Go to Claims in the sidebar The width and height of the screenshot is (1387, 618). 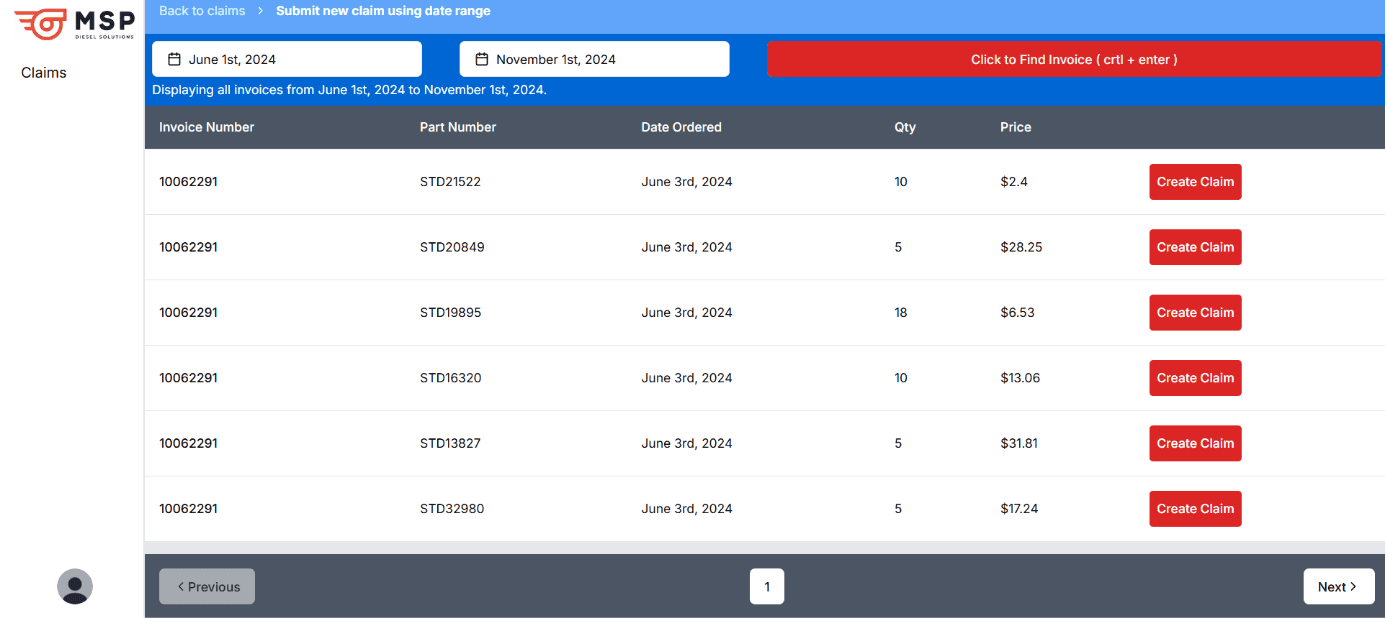[x=44, y=73]
